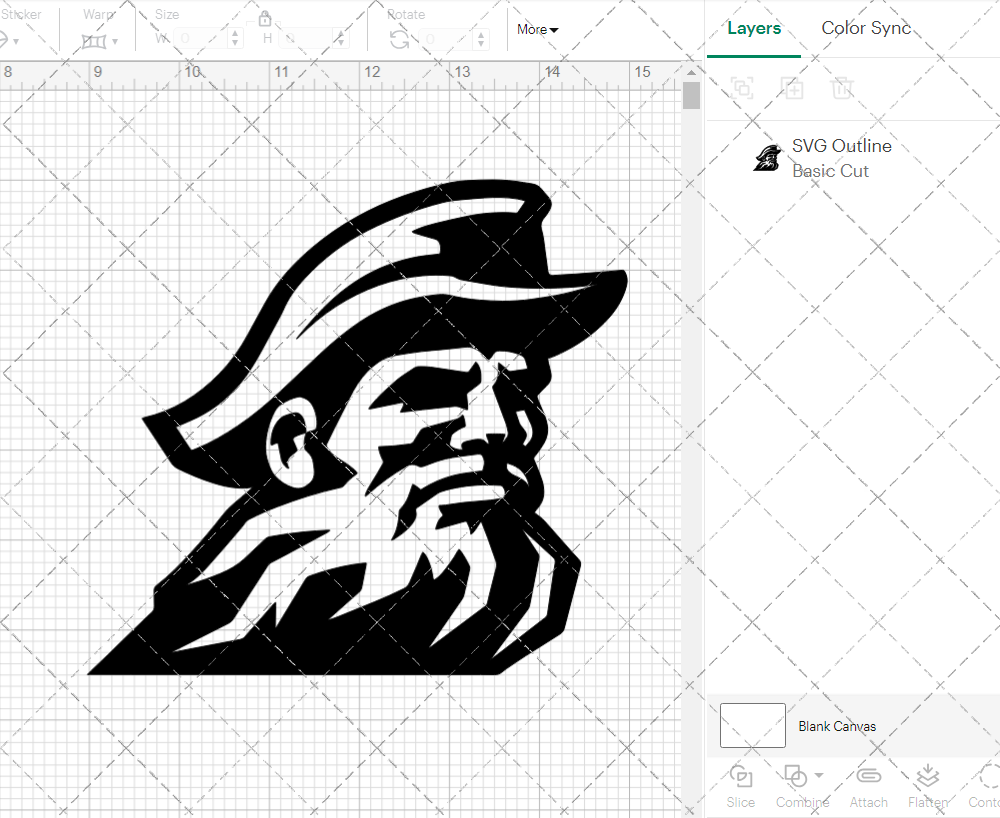Select the SVG Outline layer
Image resolution: width=1000 pixels, height=818 pixels.
[x=841, y=146]
